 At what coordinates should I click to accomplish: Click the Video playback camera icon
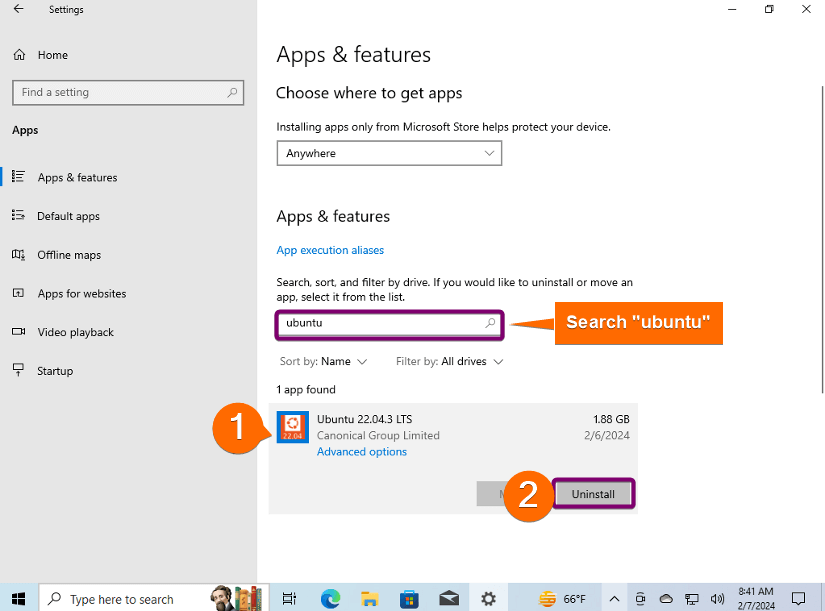(x=18, y=332)
